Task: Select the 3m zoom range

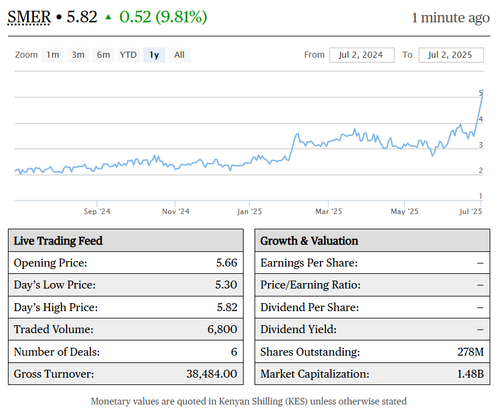Action: [x=78, y=55]
